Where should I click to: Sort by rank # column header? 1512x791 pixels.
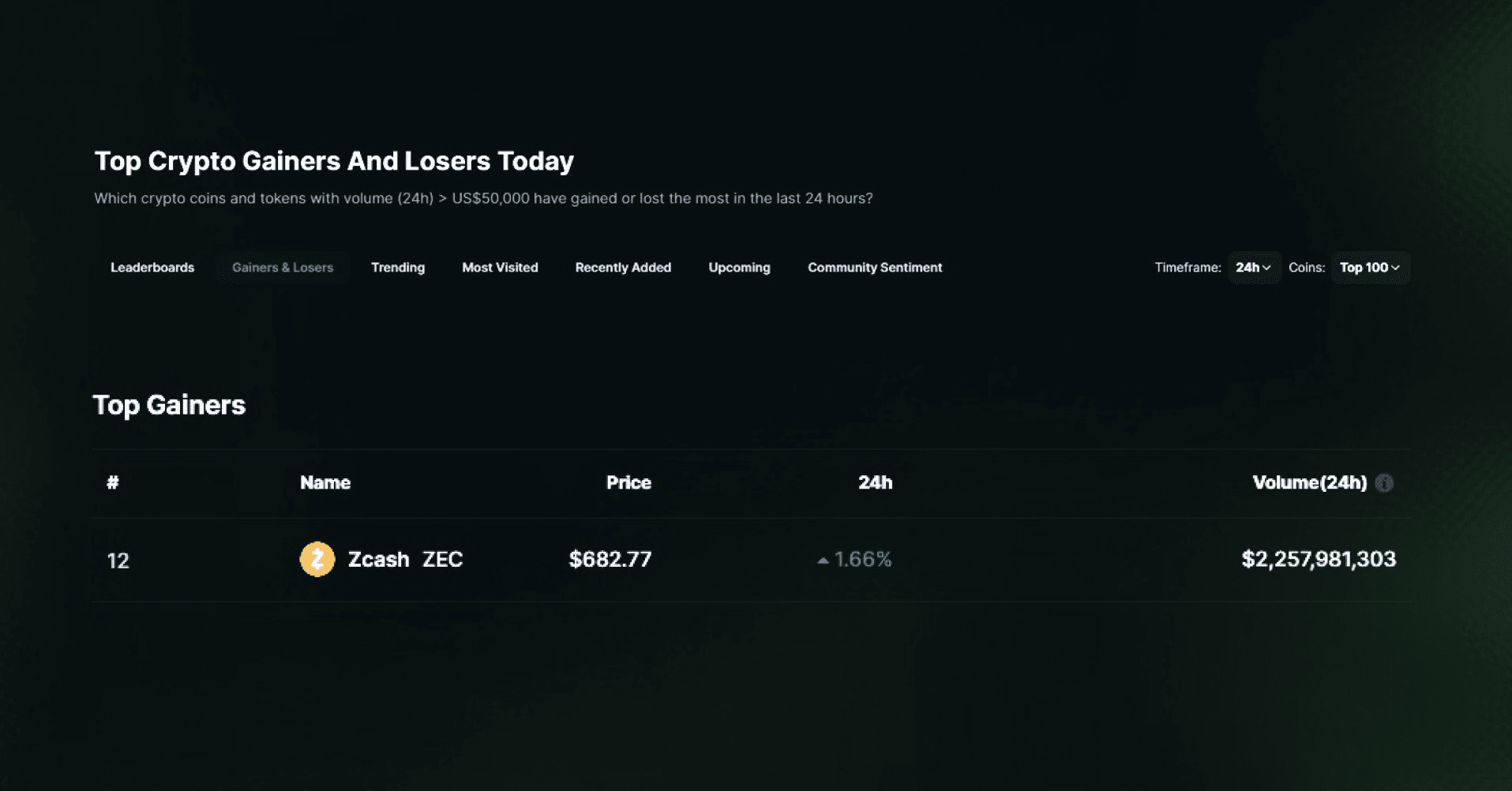tap(113, 482)
